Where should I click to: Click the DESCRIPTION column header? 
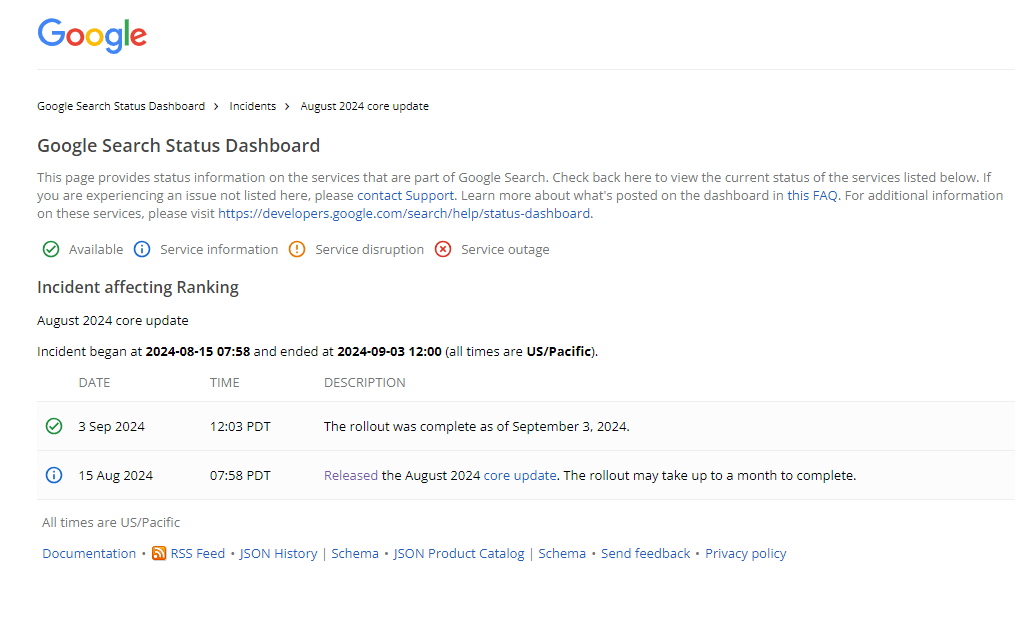(365, 382)
